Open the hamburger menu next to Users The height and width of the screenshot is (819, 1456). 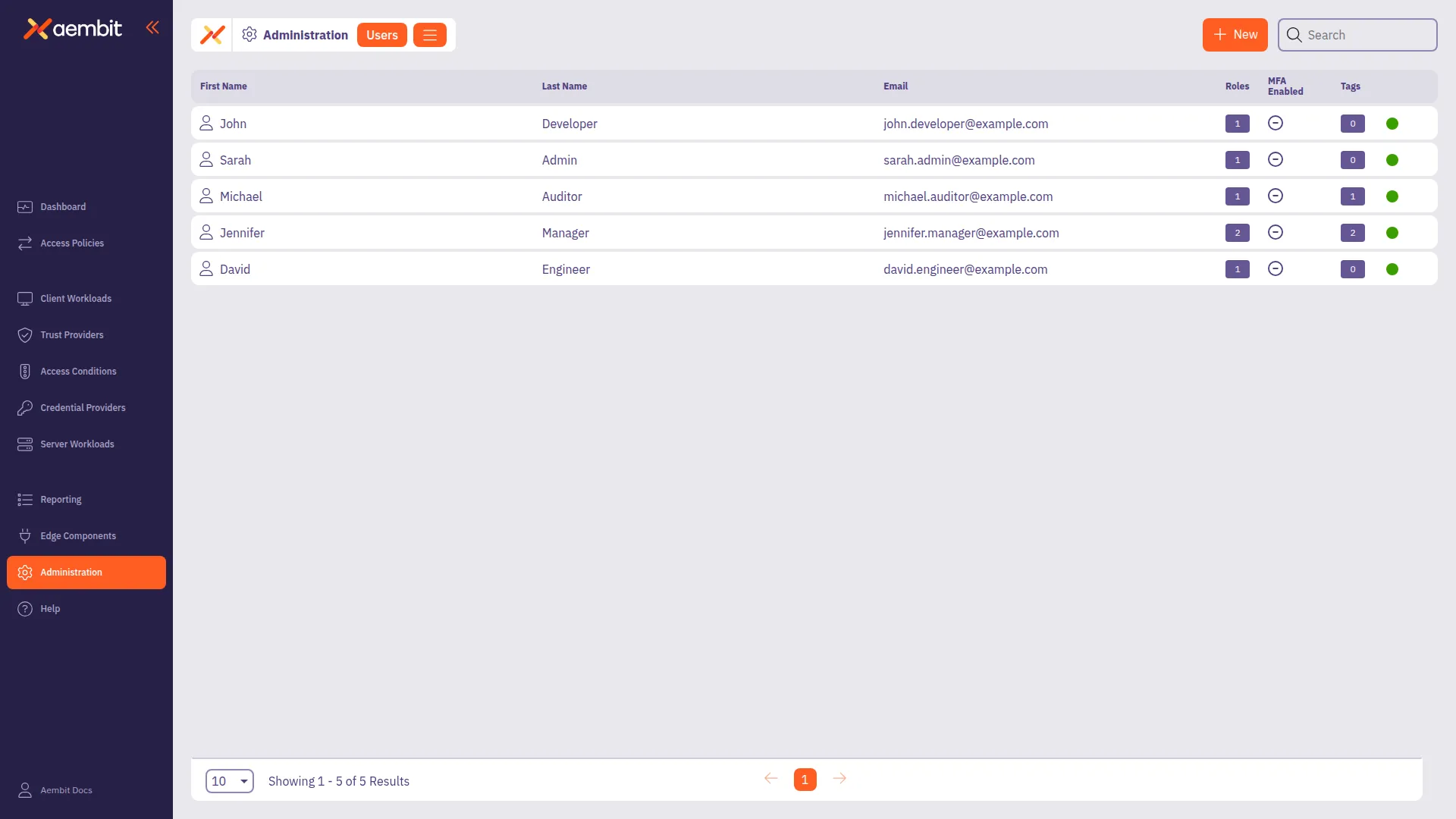coord(429,35)
